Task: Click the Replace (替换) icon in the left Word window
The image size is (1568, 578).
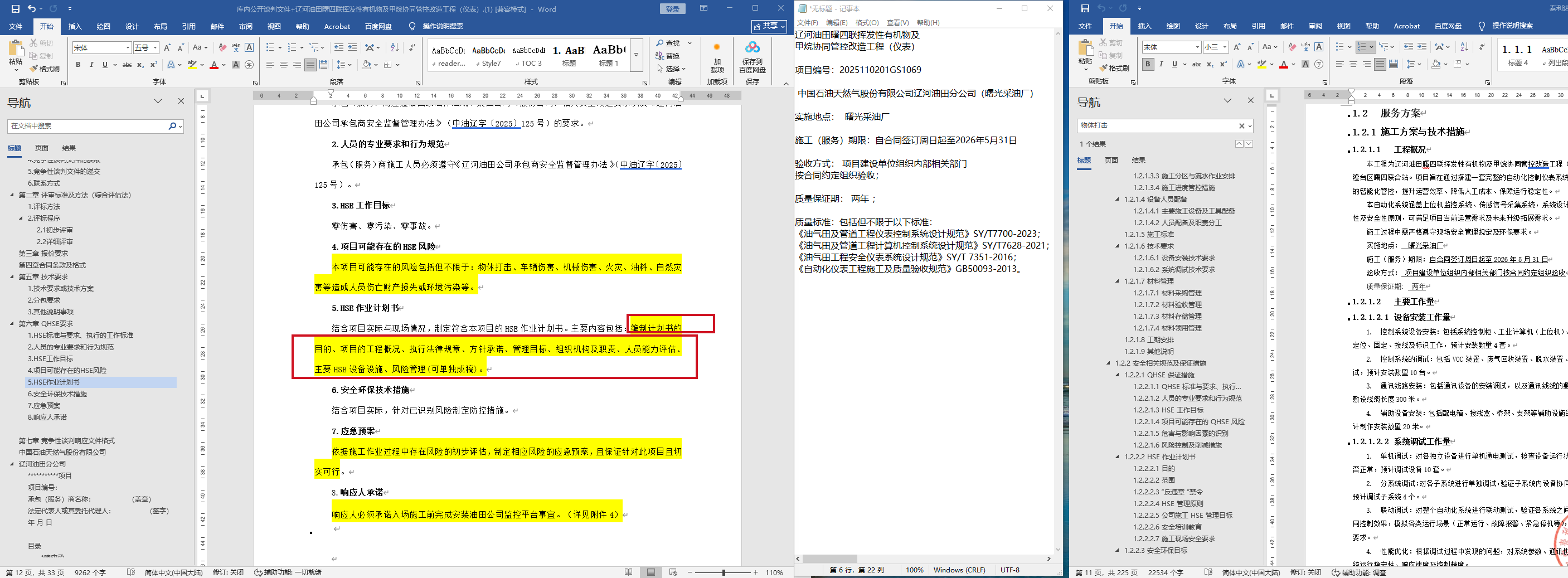Action: [660, 56]
